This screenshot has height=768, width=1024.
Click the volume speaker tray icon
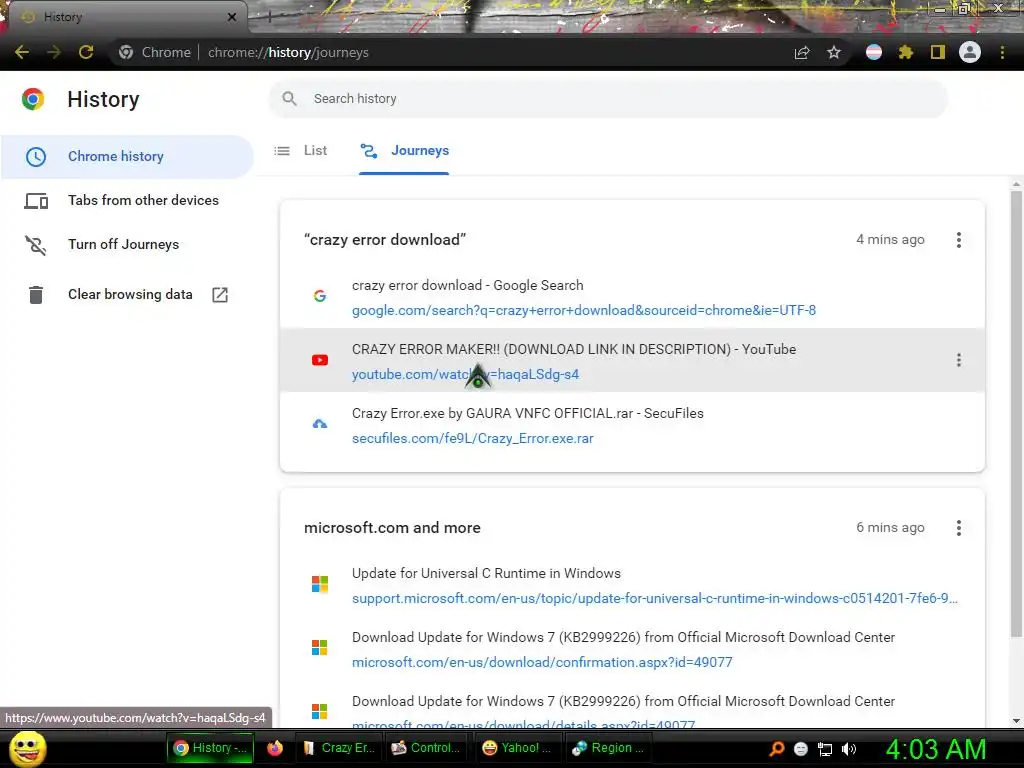coord(849,749)
